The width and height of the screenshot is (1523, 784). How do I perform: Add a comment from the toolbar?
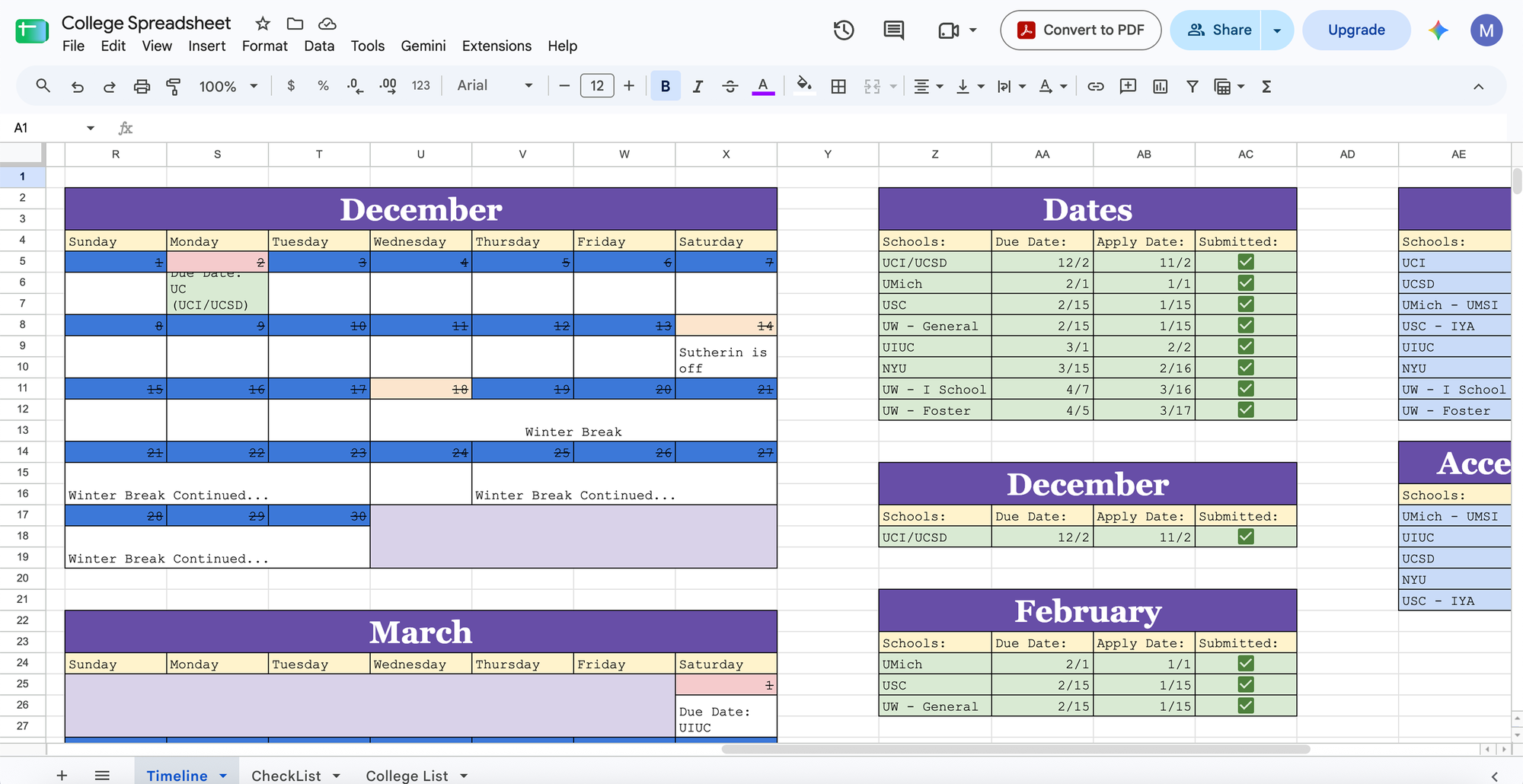coord(1128,86)
